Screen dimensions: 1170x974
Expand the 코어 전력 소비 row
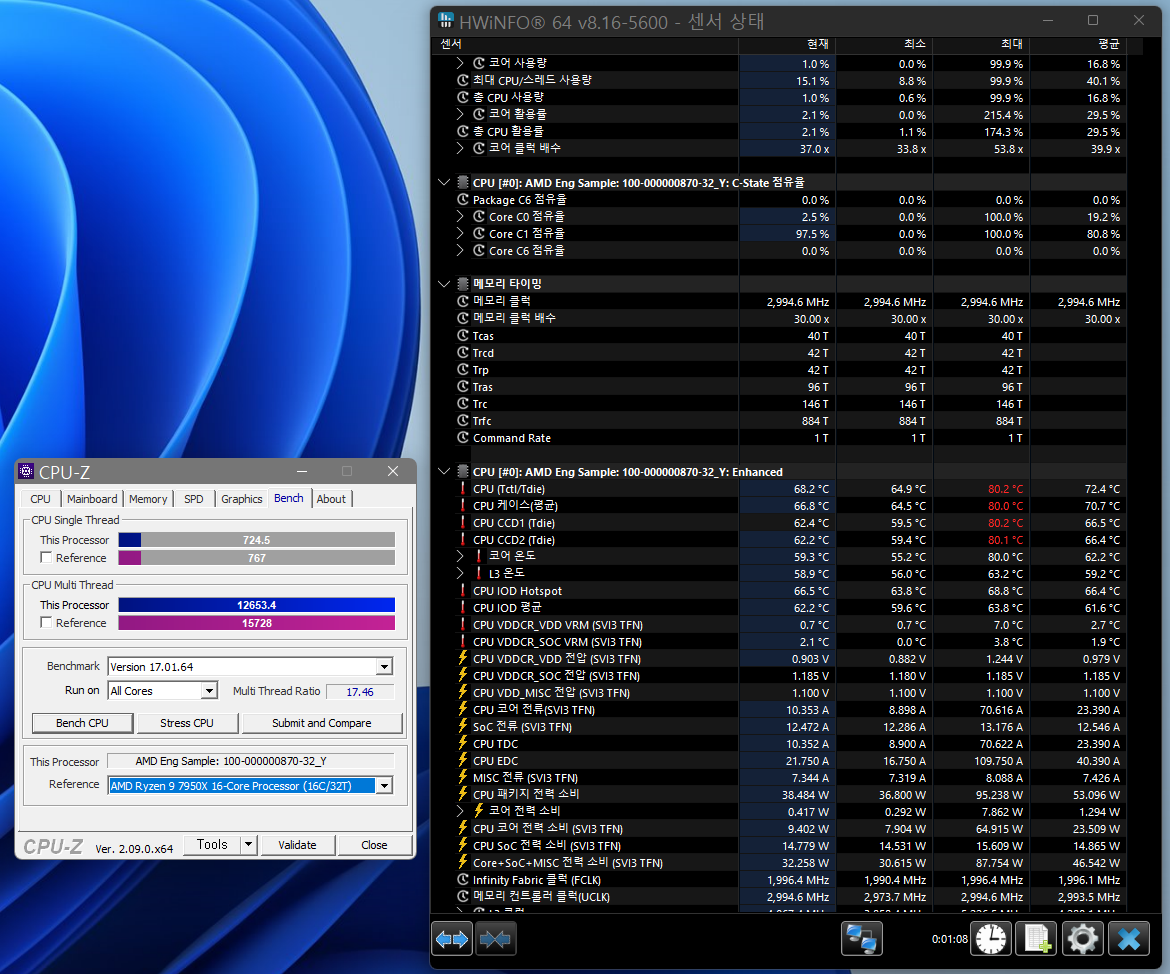point(460,811)
